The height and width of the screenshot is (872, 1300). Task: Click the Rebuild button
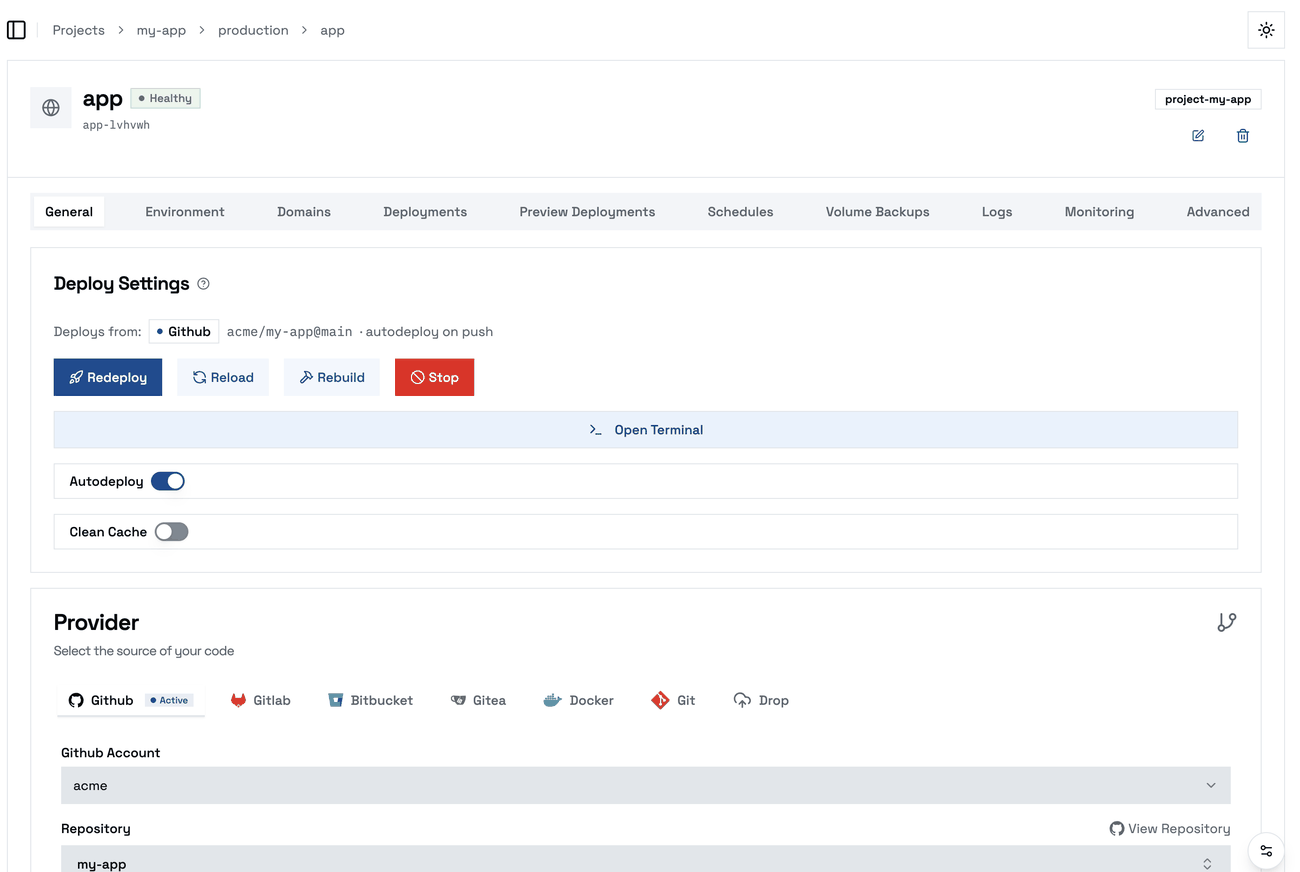click(332, 377)
